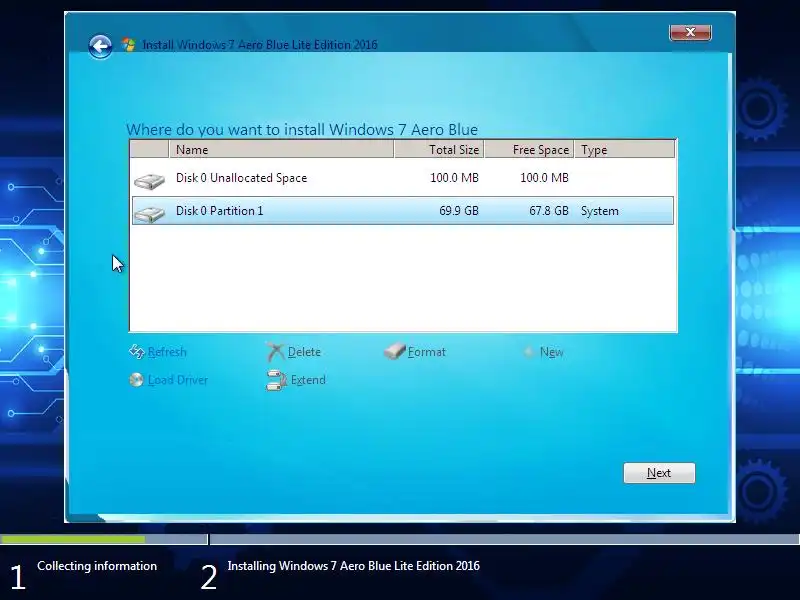Click the 69.9 GB total size value
This screenshot has width=800, height=600.
[x=459, y=211]
